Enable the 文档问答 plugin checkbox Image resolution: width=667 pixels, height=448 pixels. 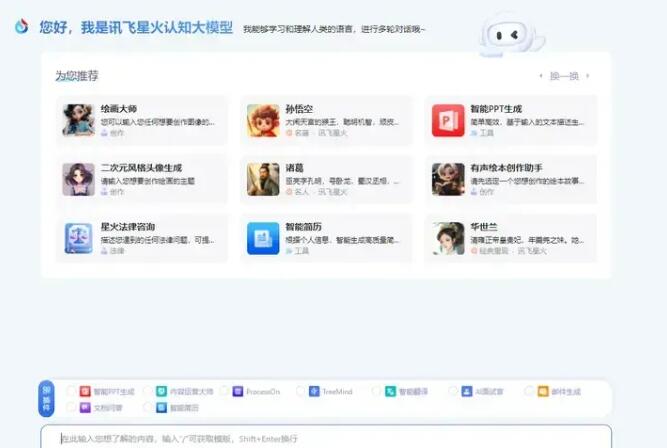[x=71, y=408]
